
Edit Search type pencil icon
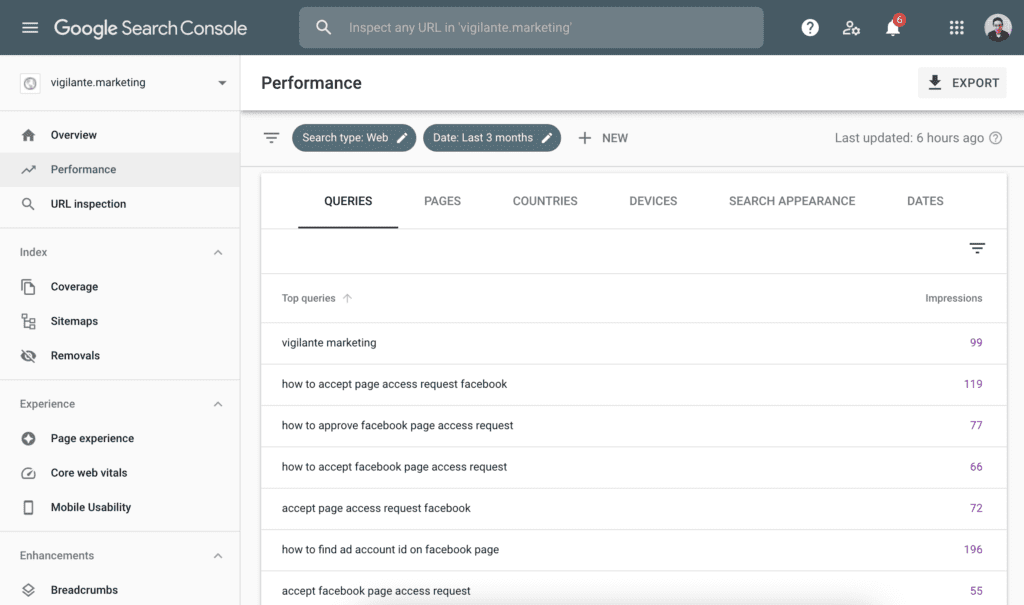402,138
